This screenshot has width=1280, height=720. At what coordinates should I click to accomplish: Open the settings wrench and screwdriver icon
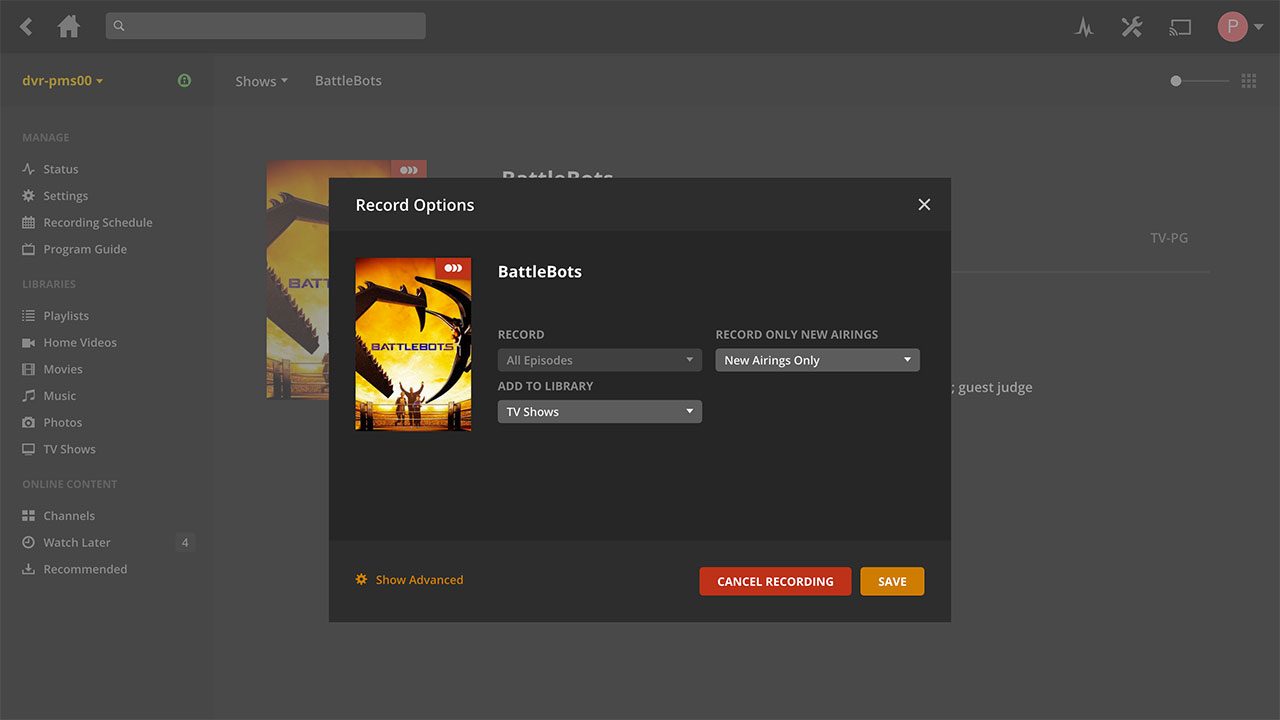click(x=1132, y=27)
